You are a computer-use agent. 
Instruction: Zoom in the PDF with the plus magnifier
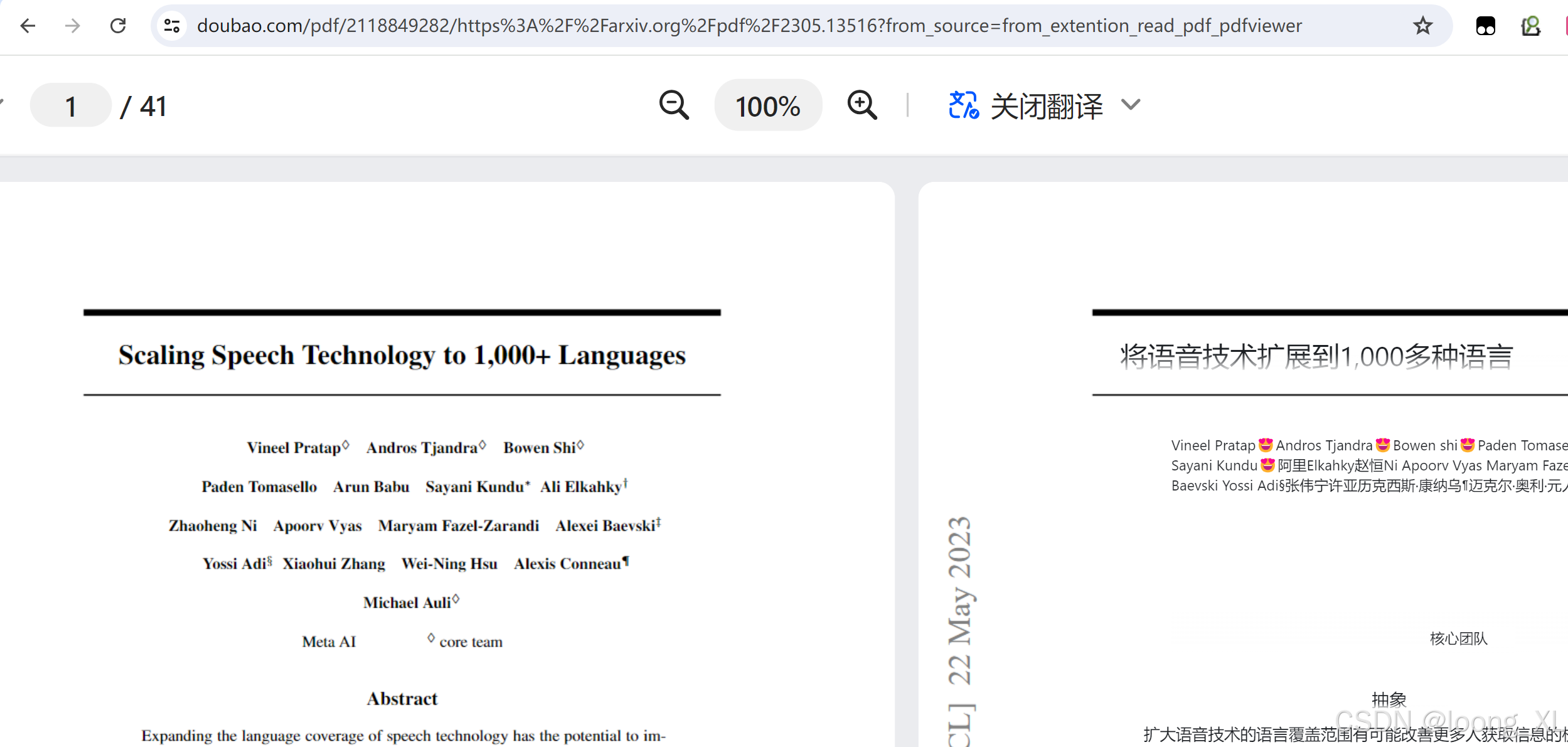point(862,105)
